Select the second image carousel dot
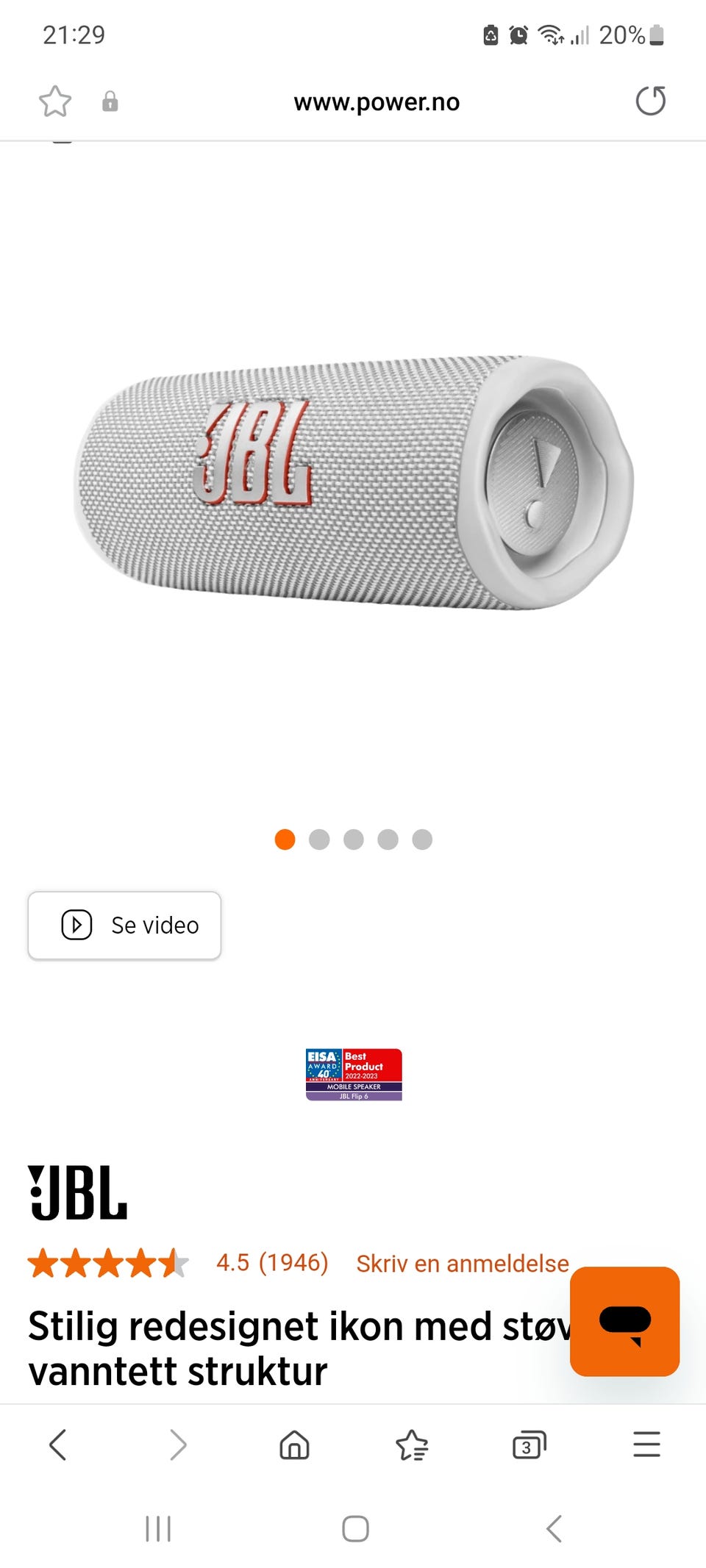 319,840
